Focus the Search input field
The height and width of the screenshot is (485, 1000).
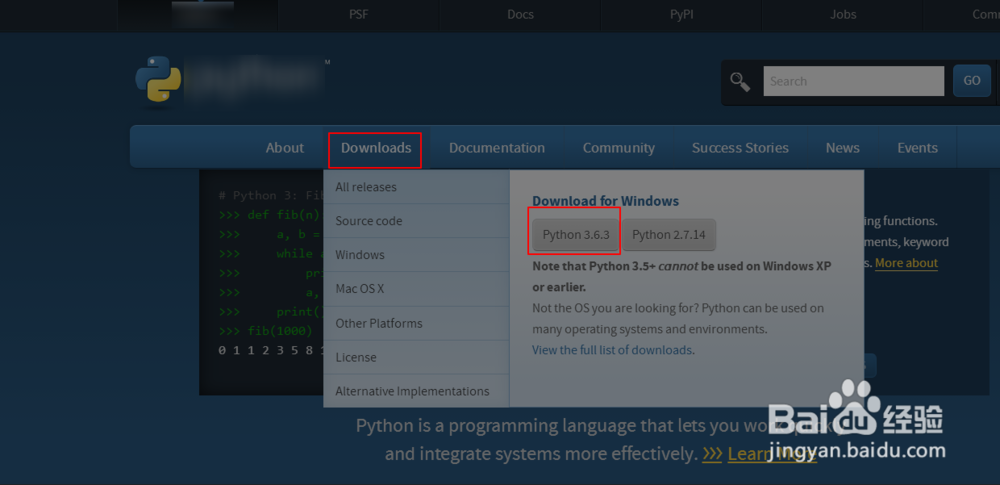853,81
